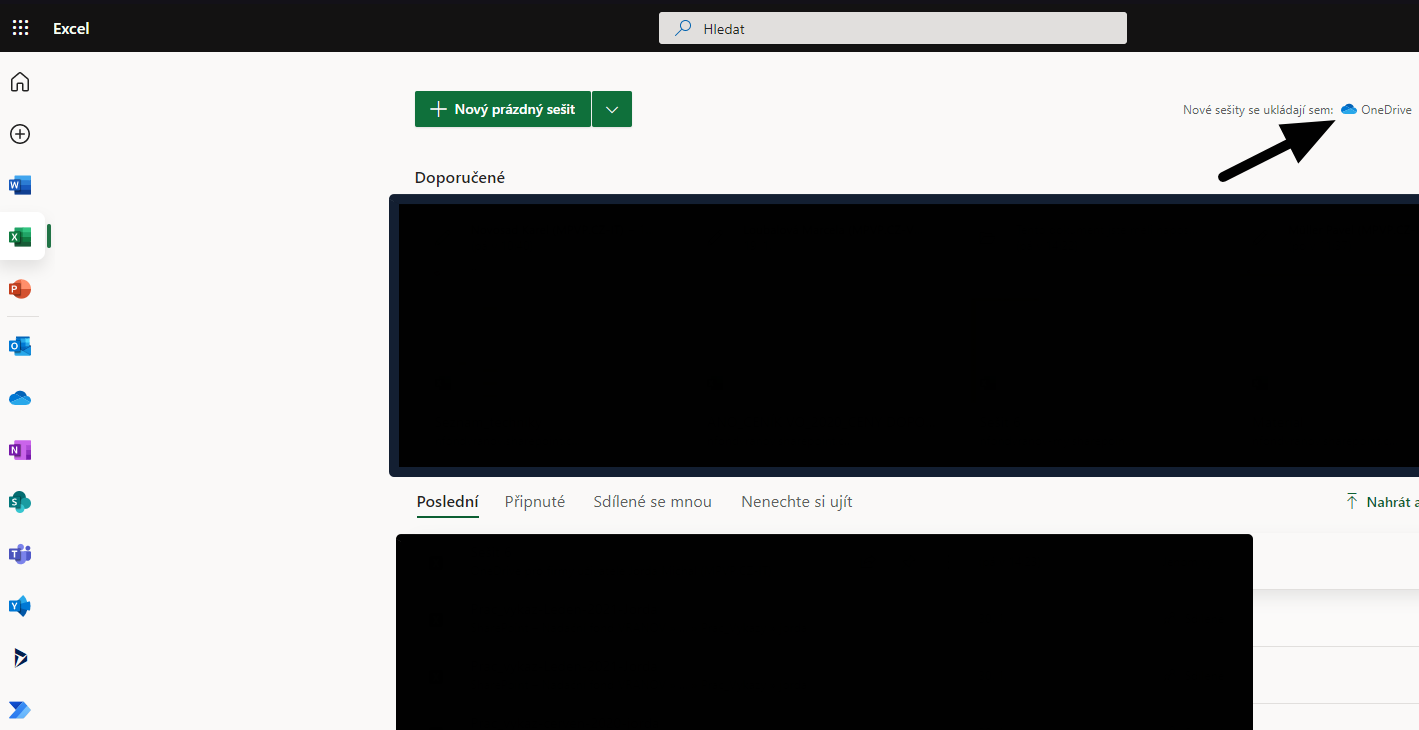The height and width of the screenshot is (730, 1419).
Task: Open the app launcher grid icon
Action: tap(20, 28)
